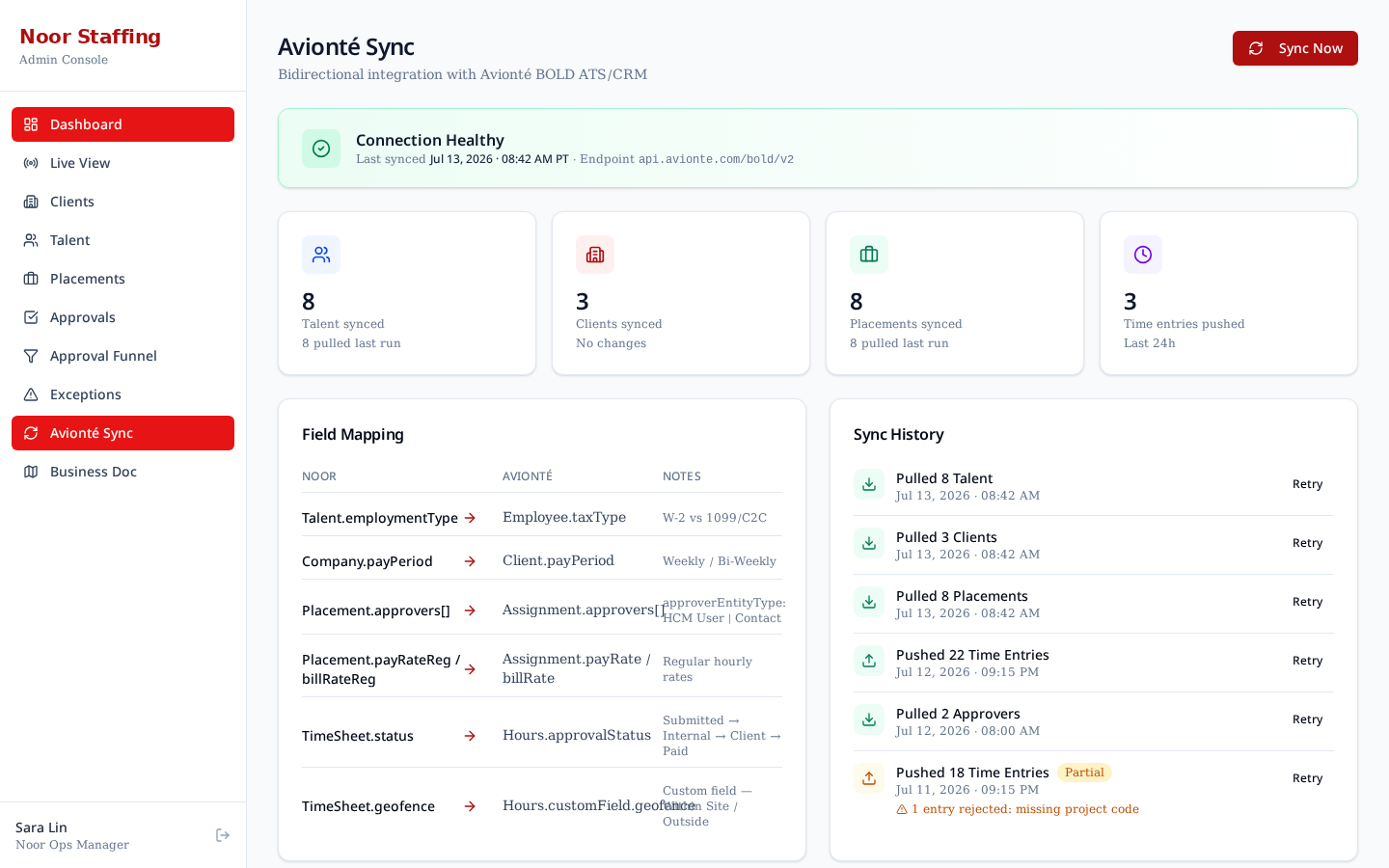Click upload icon for Pushed 22 Time Entries
1389x868 pixels.
coord(869,661)
